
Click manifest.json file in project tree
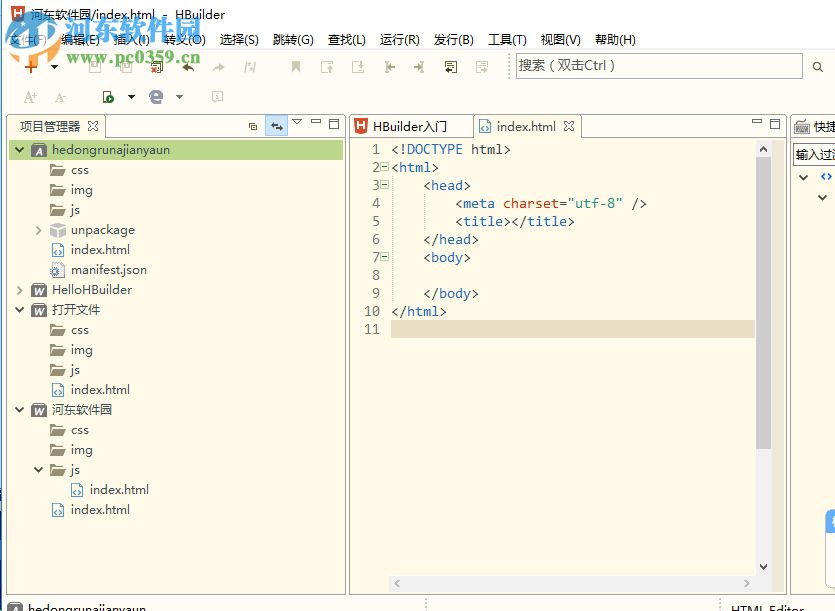coord(108,270)
